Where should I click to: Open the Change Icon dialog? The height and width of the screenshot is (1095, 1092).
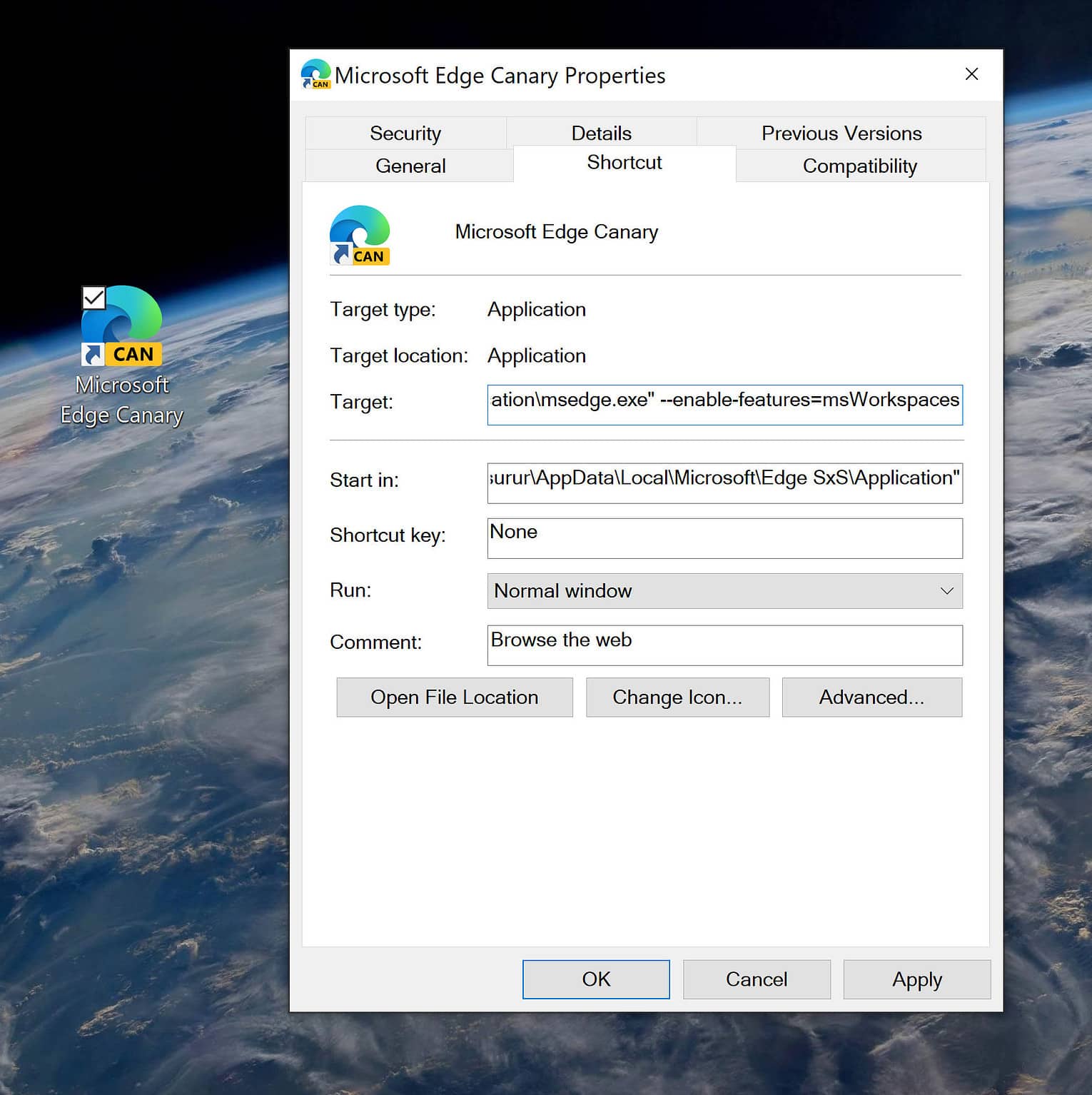click(x=677, y=697)
